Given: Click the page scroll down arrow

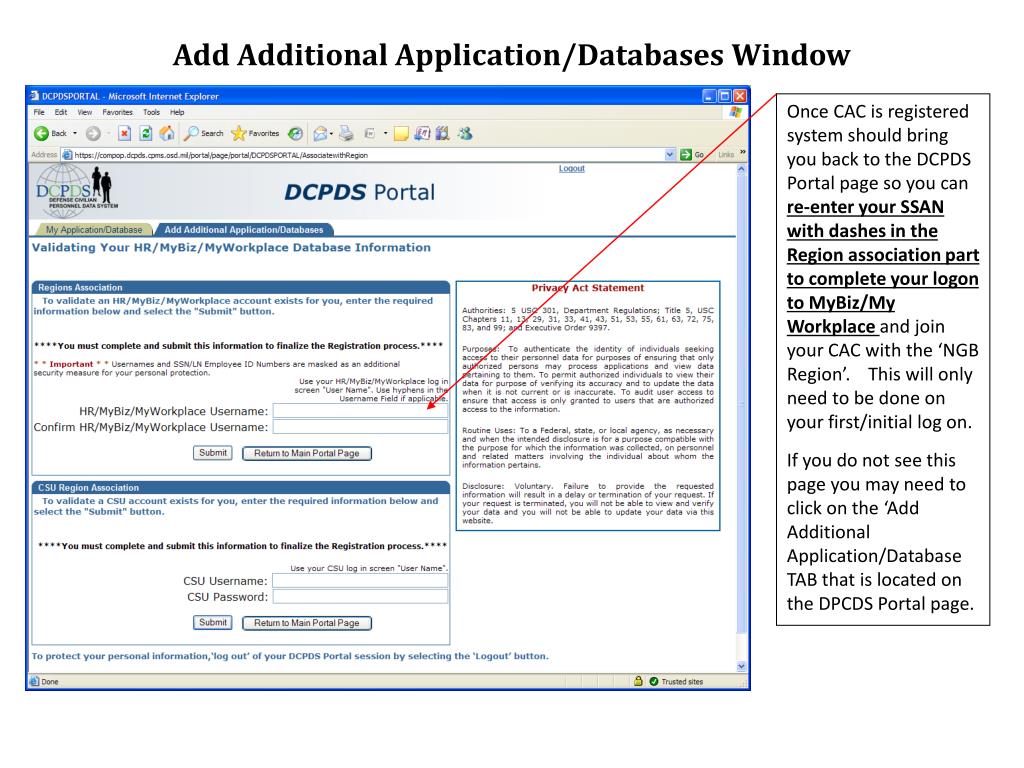Looking at the screenshot, I should [x=741, y=667].
